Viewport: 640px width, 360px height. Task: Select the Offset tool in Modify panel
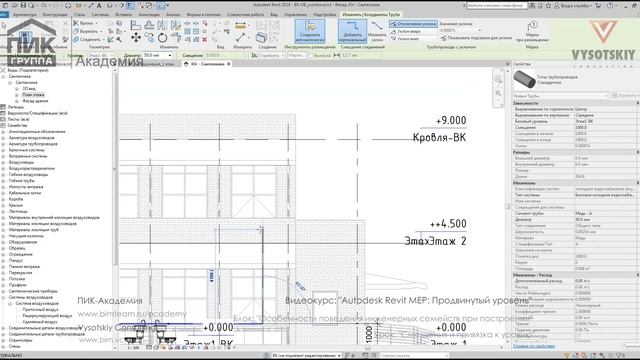point(149,25)
